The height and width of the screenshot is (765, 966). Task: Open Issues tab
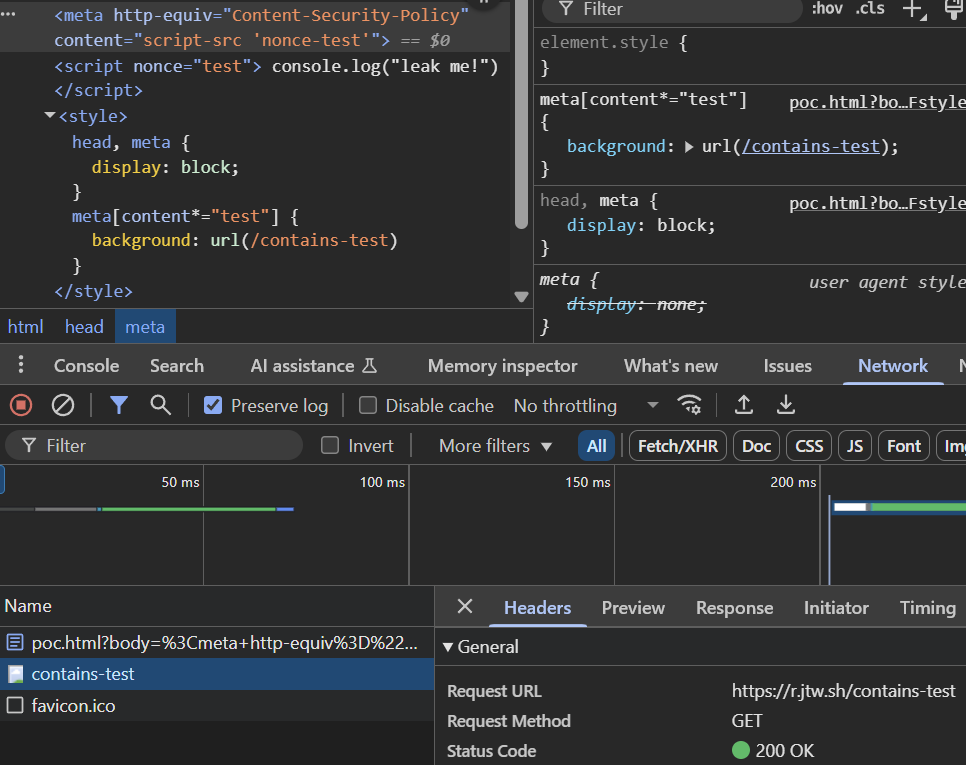(x=787, y=366)
